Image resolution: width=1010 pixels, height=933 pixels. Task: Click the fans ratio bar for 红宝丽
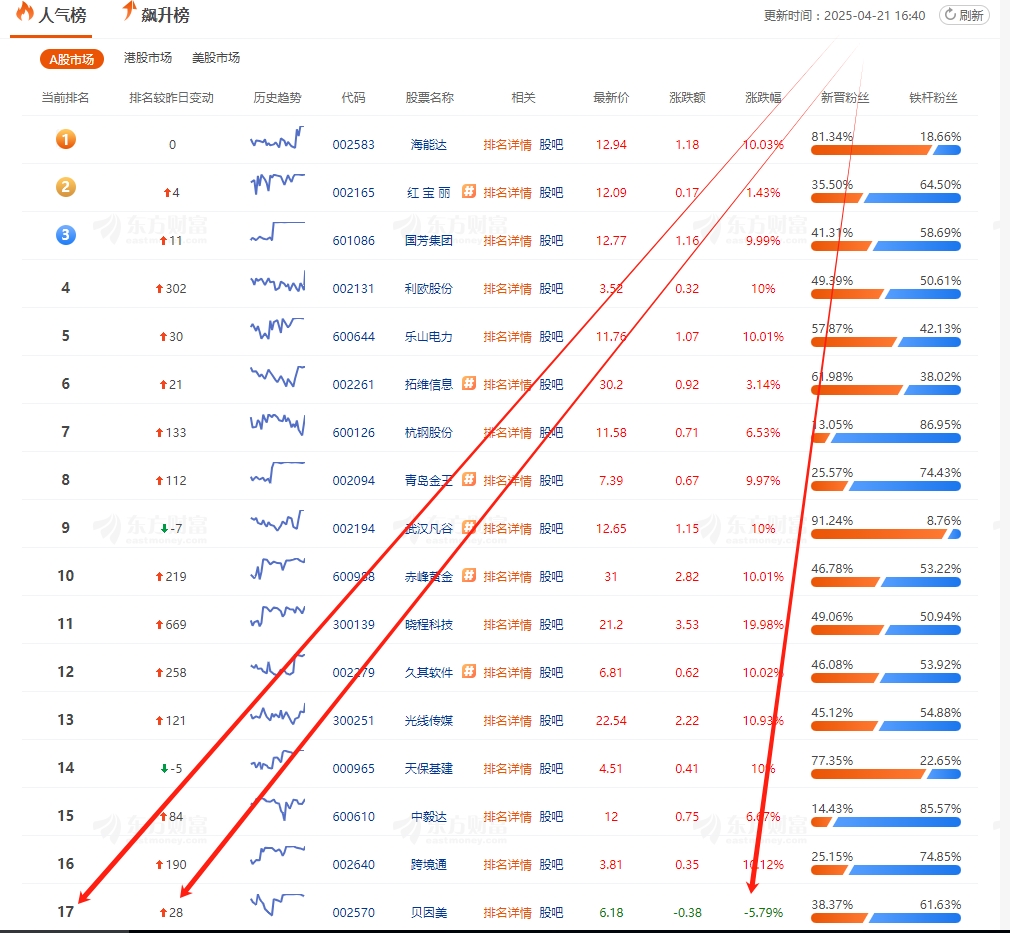(886, 198)
